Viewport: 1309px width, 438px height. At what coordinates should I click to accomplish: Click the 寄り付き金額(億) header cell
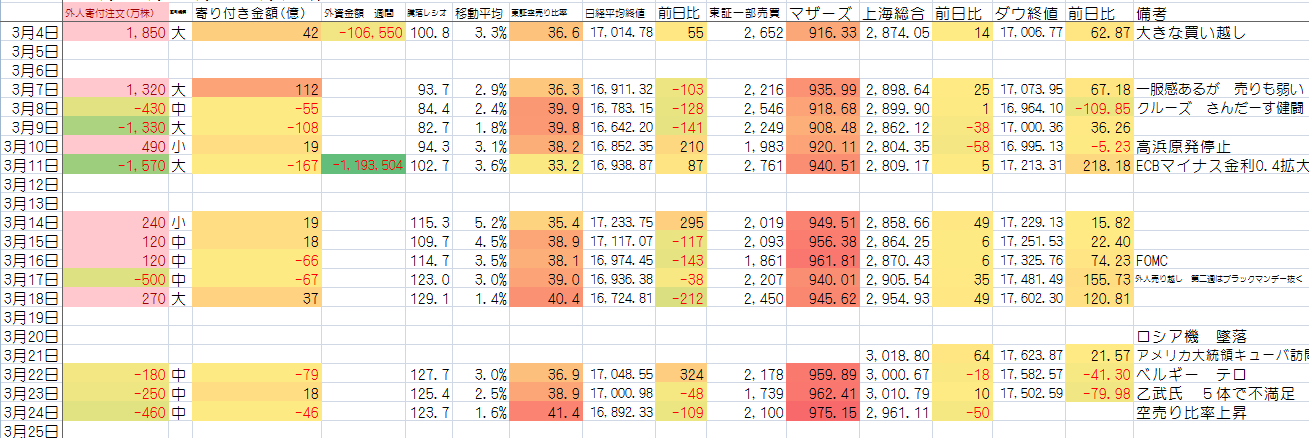[x=255, y=14]
